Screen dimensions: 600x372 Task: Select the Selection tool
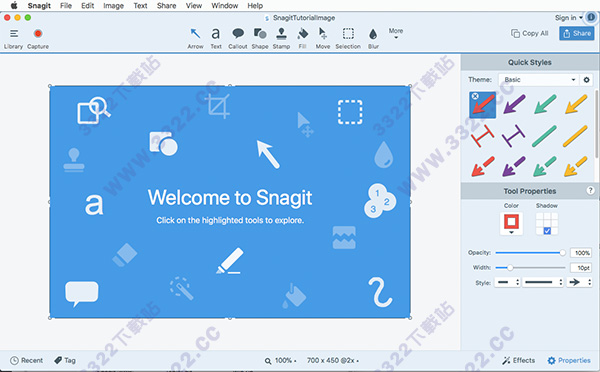[x=348, y=38]
